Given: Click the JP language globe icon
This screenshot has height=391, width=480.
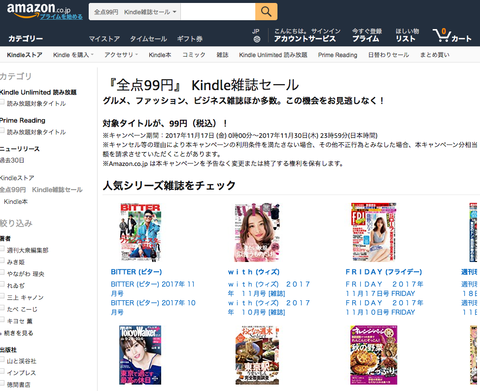Looking at the screenshot, I should 256,39.
